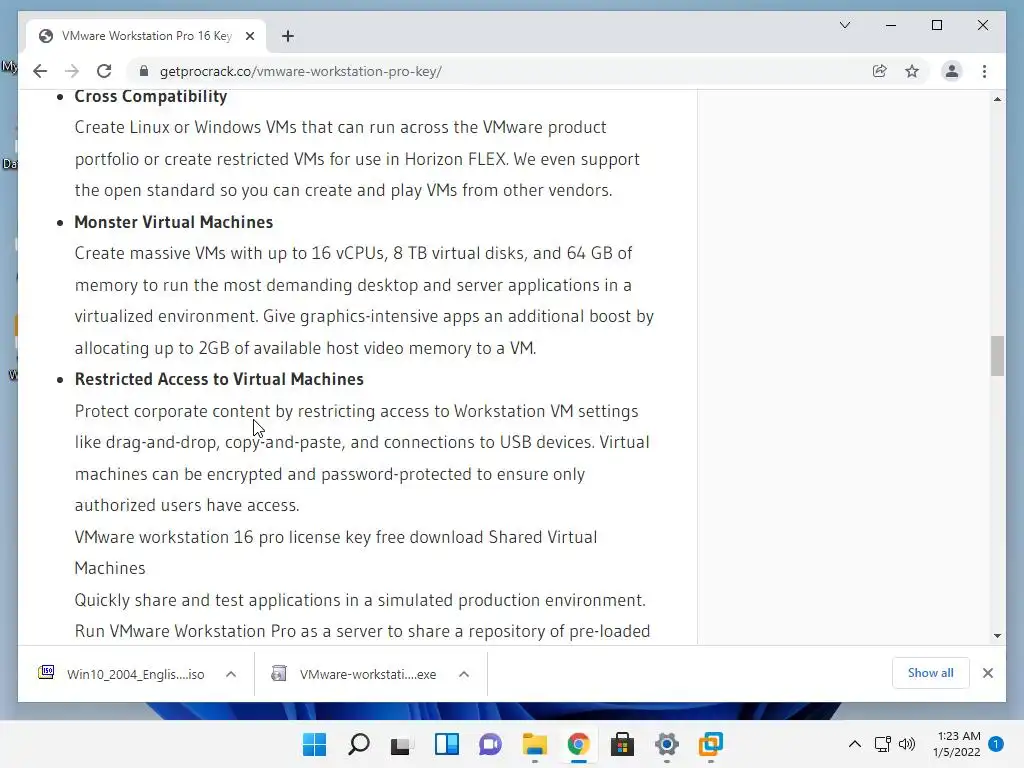The image size is (1024, 768).
Task: Click the padlock site info icon
Action: pos(144,71)
